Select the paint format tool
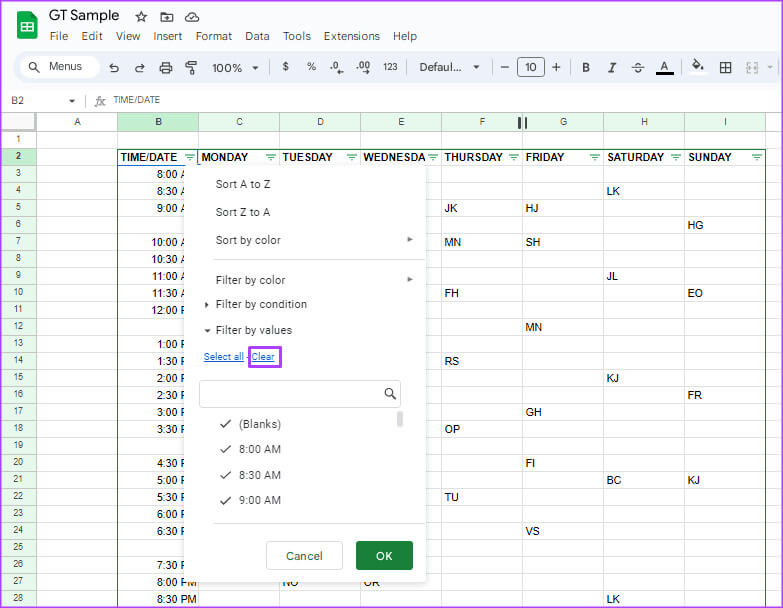Viewport: 783px width, 608px height. [x=191, y=68]
